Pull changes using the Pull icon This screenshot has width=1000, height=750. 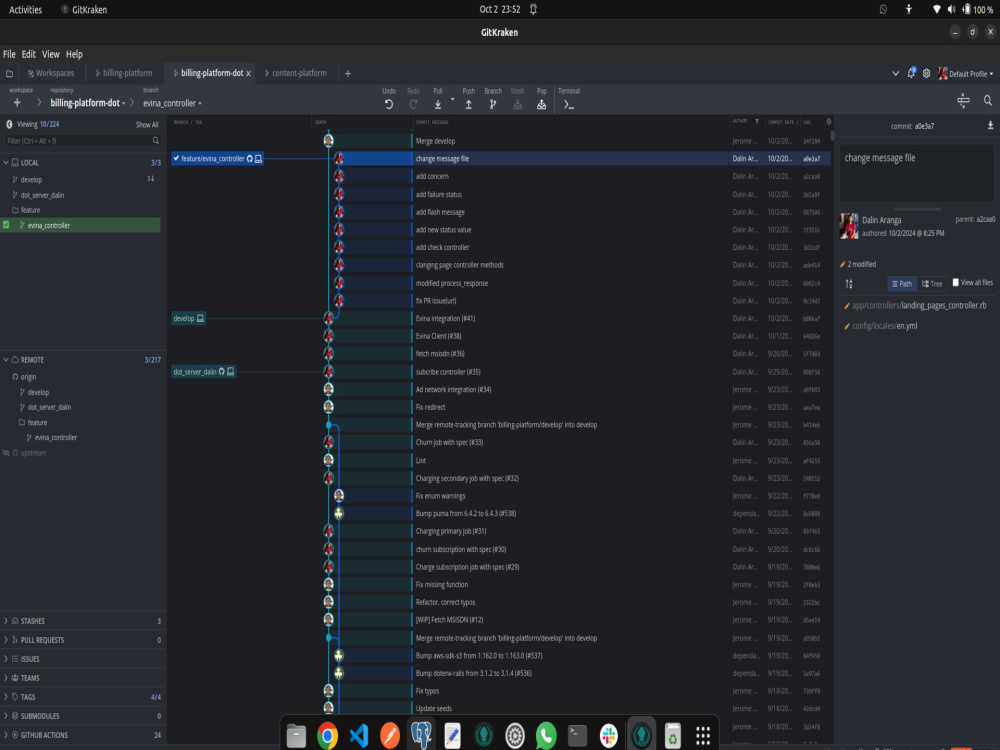click(438, 105)
